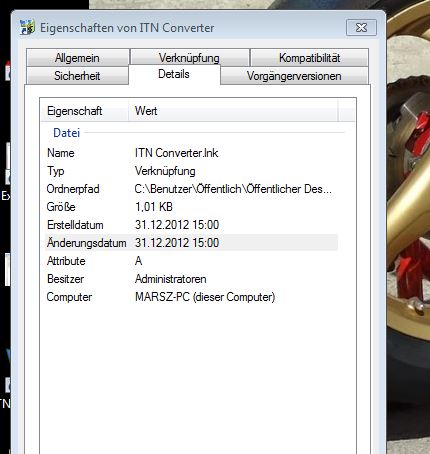
Task: Select the Änderungsdatum property label
Action: pyautogui.click(x=87, y=243)
